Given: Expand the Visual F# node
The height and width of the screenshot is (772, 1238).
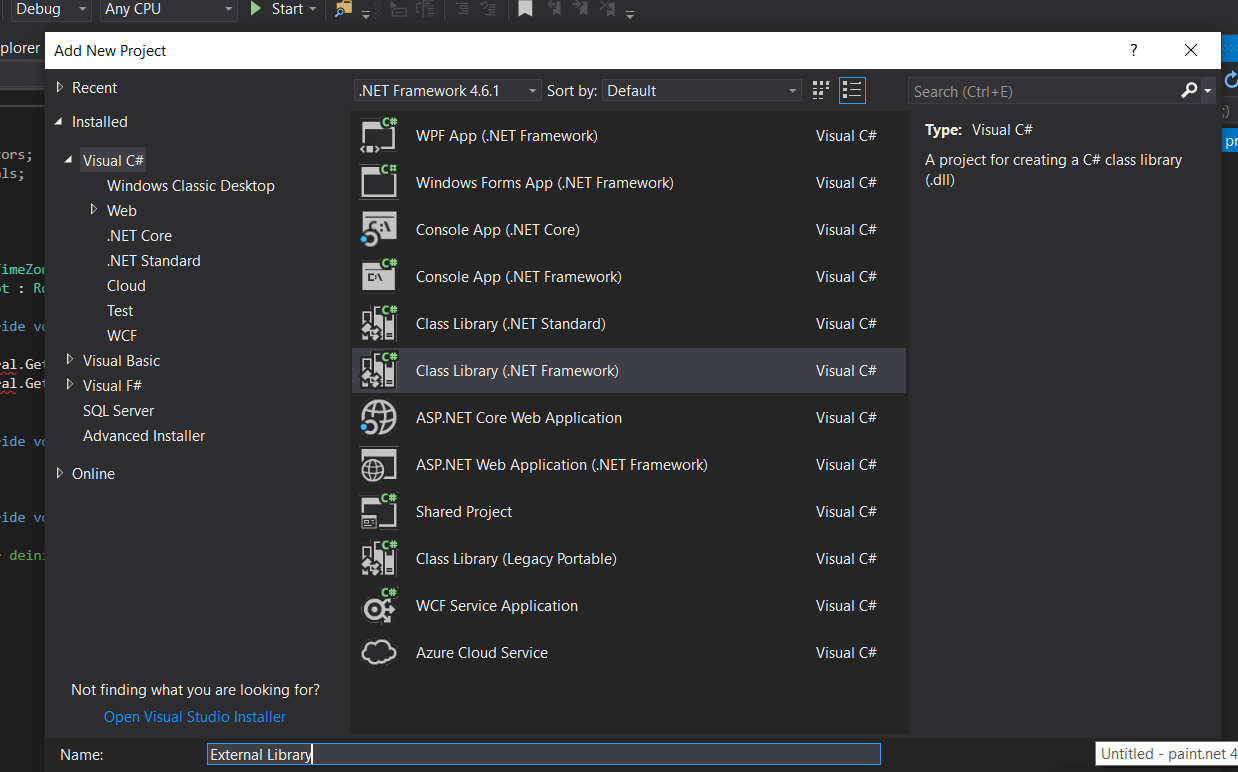Looking at the screenshot, I should click(69, 384).
